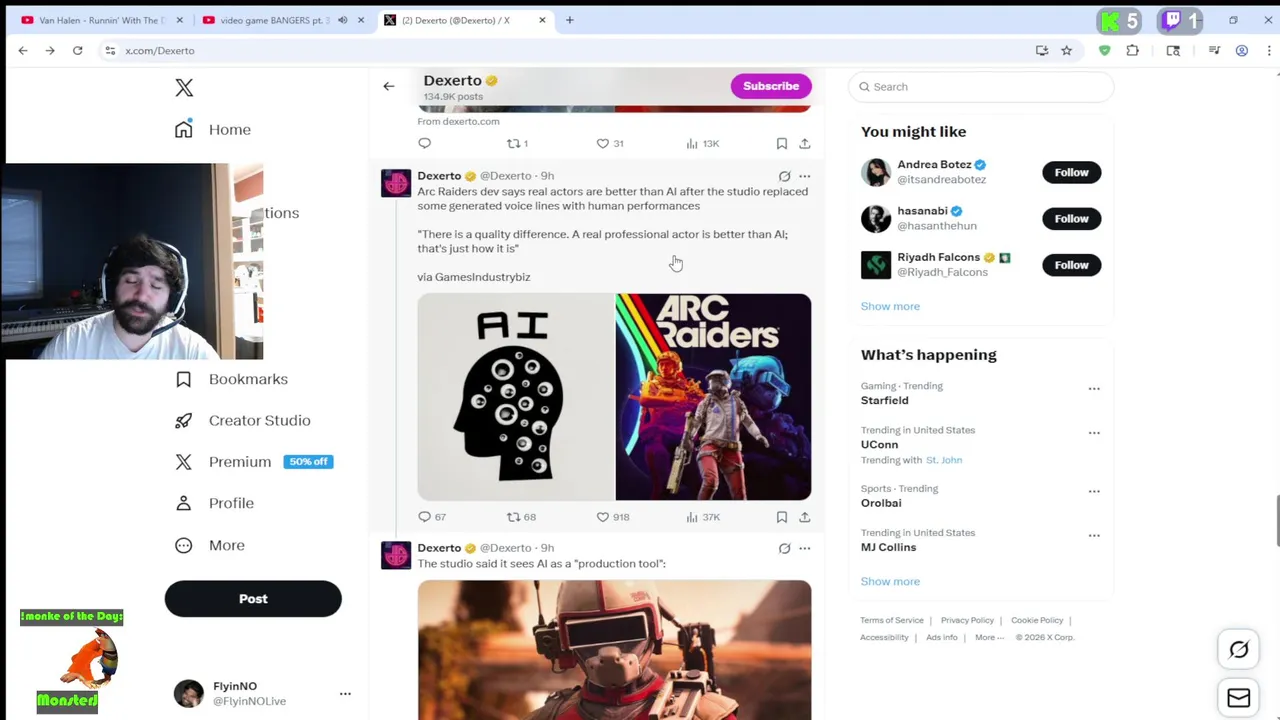Bookmark the post from dexerto.com
Viewport: 1280px width, 720px height.
[x=782, y=143]
